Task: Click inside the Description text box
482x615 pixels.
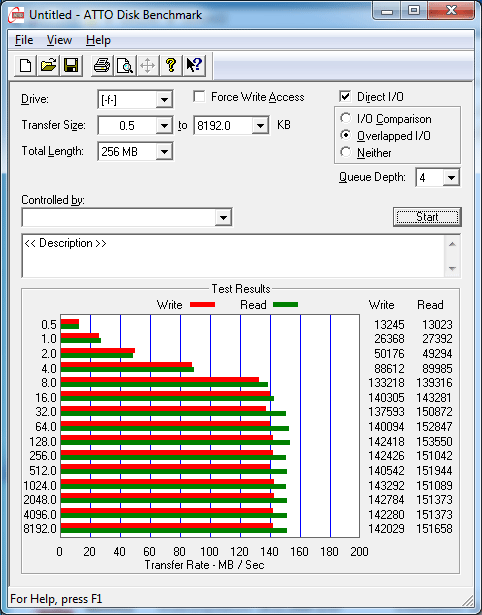Action: click(x=233, y=256)
